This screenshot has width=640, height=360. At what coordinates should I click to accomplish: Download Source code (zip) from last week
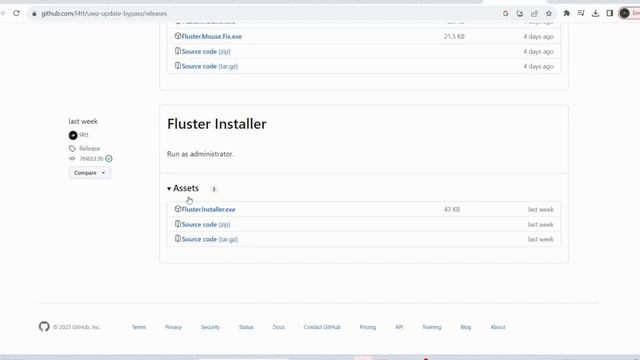[206, 224]
